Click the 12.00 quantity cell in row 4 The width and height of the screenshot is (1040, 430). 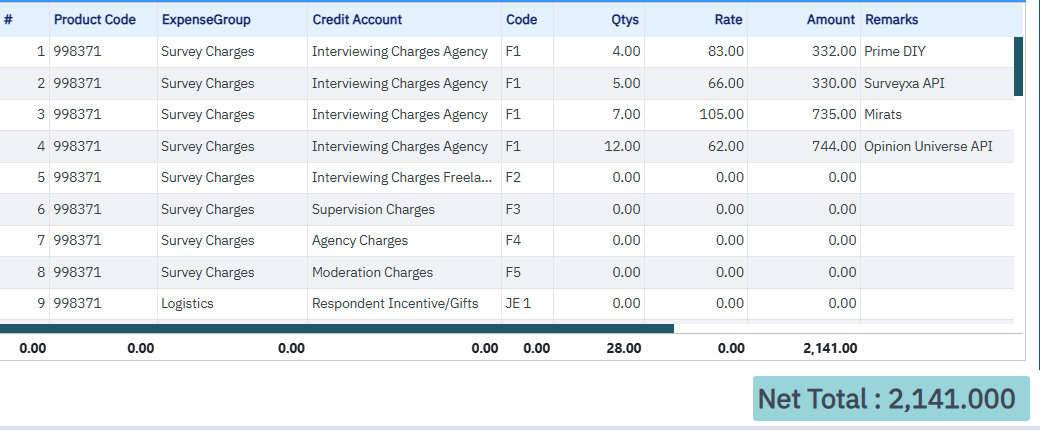tap(599, 147)
